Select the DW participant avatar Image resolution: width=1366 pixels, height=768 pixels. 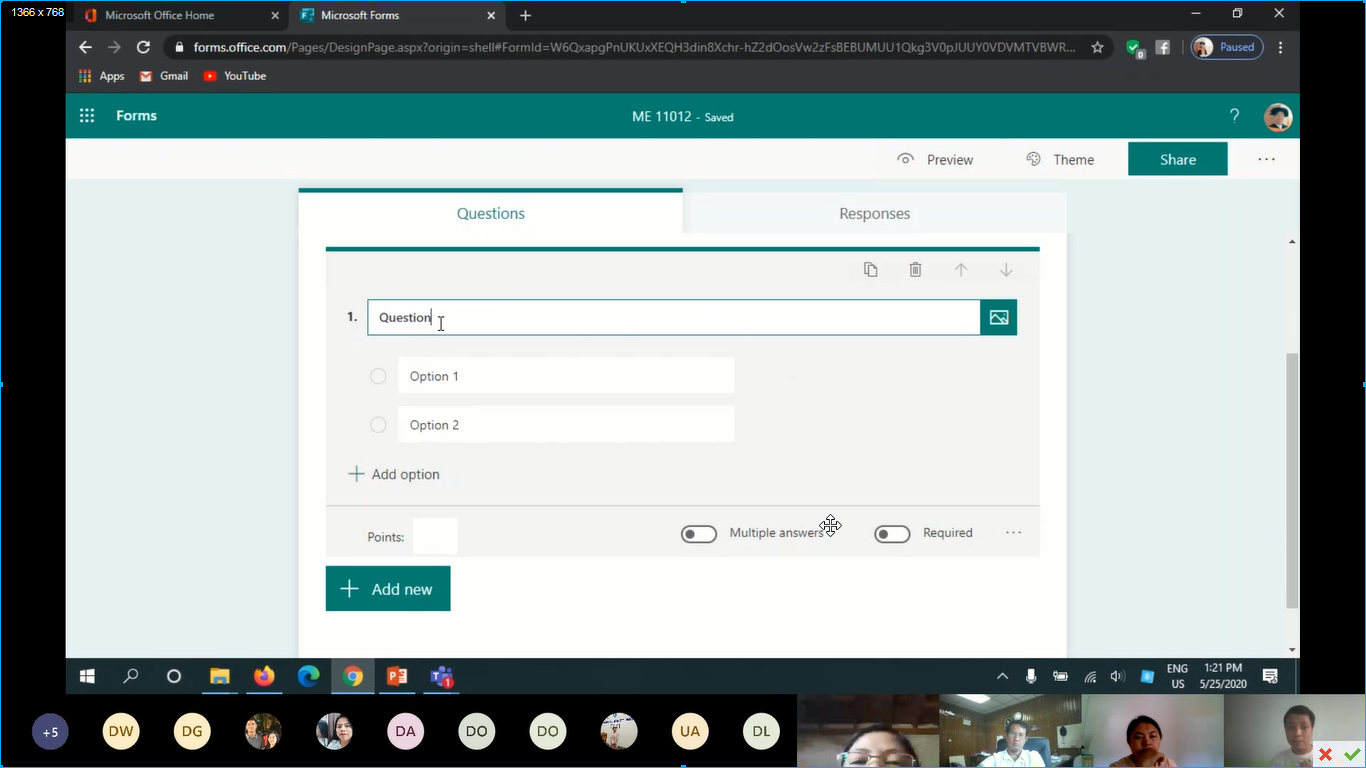pos(121,732)
